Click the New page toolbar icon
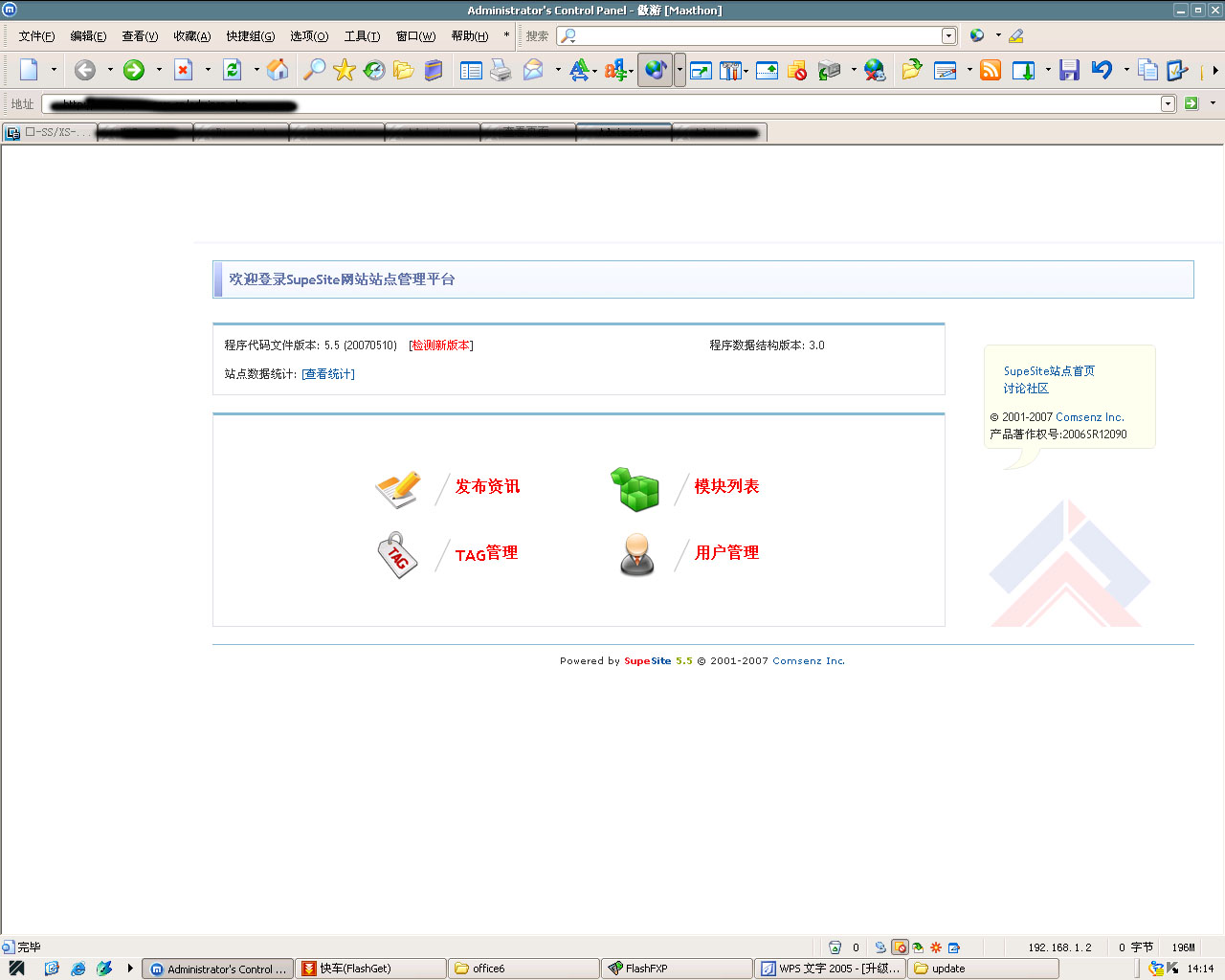 (x=29, y=70)
